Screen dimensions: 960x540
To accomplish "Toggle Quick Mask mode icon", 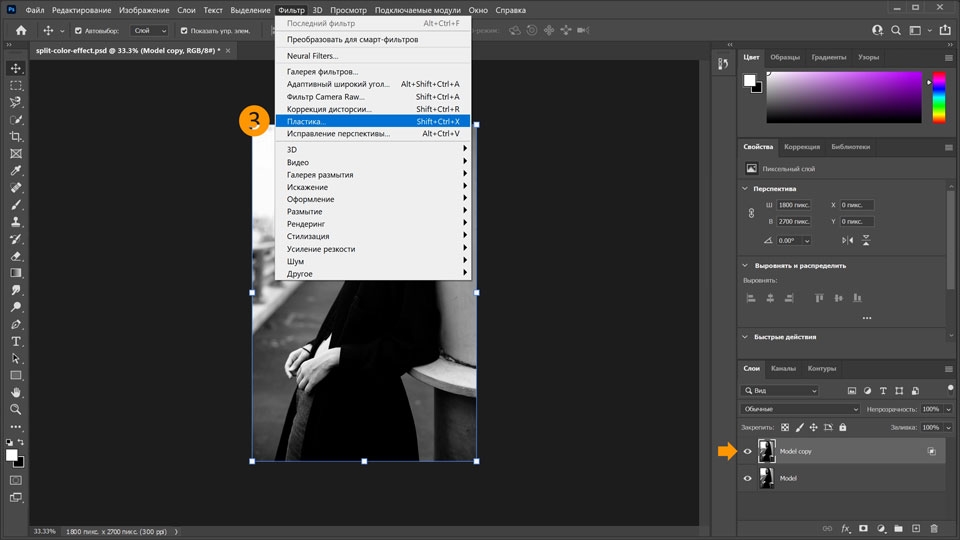I will 16,481.
